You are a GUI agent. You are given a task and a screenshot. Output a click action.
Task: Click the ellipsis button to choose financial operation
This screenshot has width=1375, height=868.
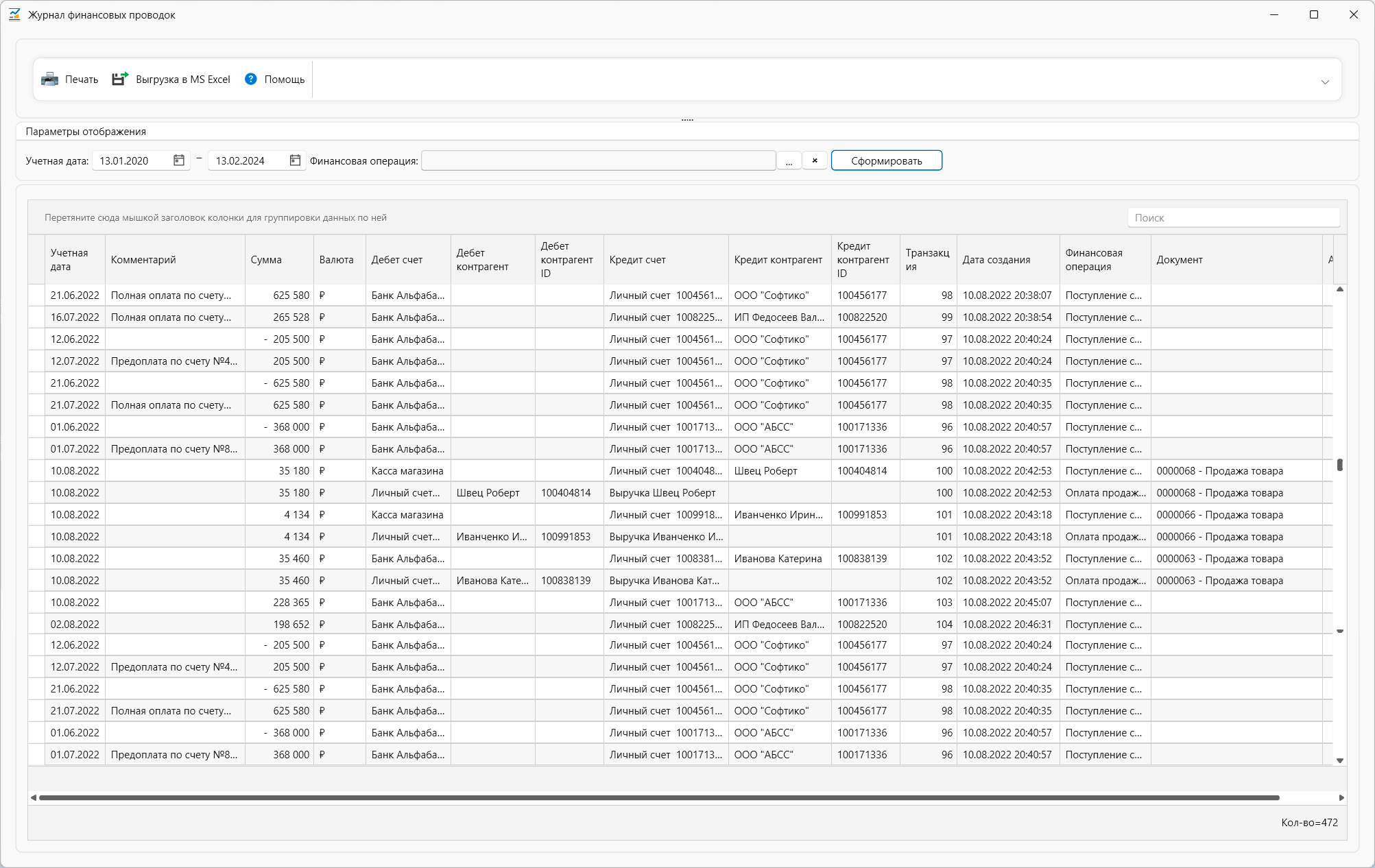point(789,161)
